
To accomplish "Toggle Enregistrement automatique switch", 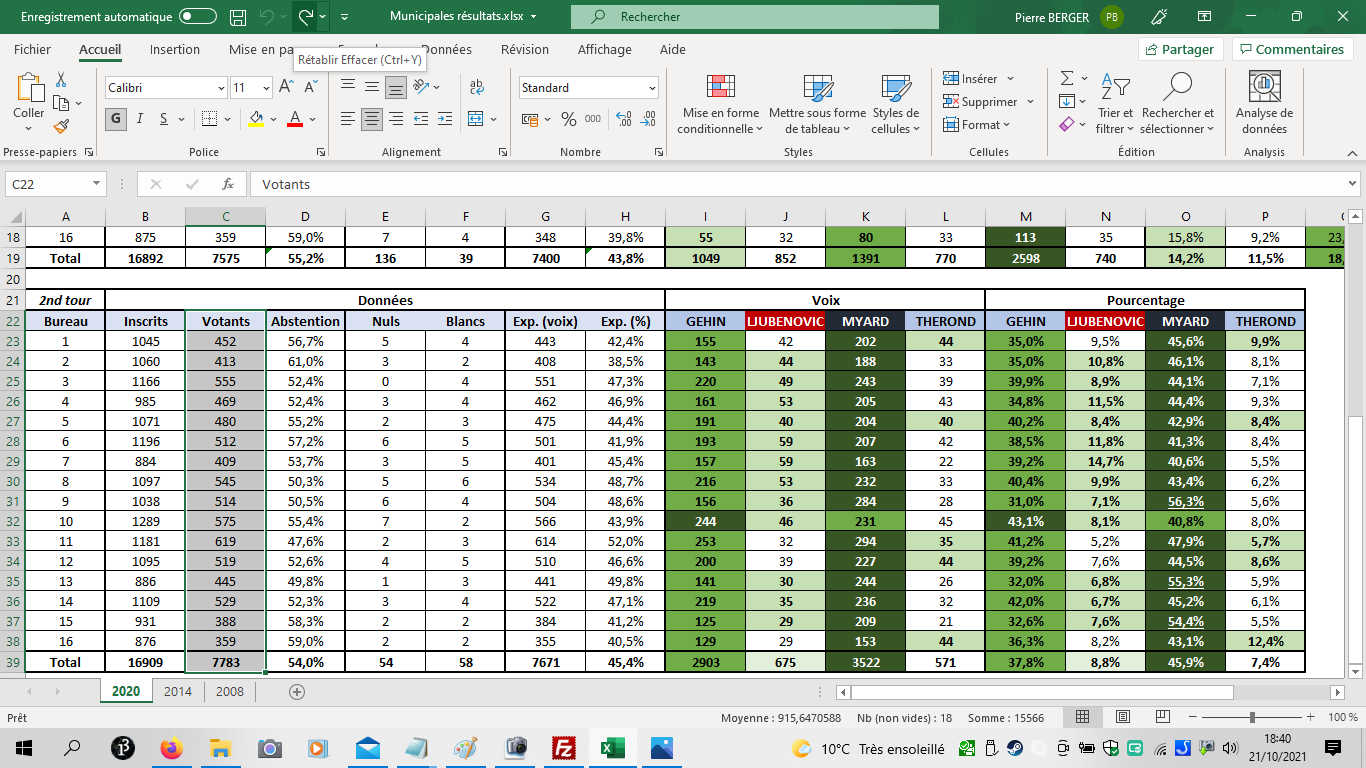I will coord(198,17).
